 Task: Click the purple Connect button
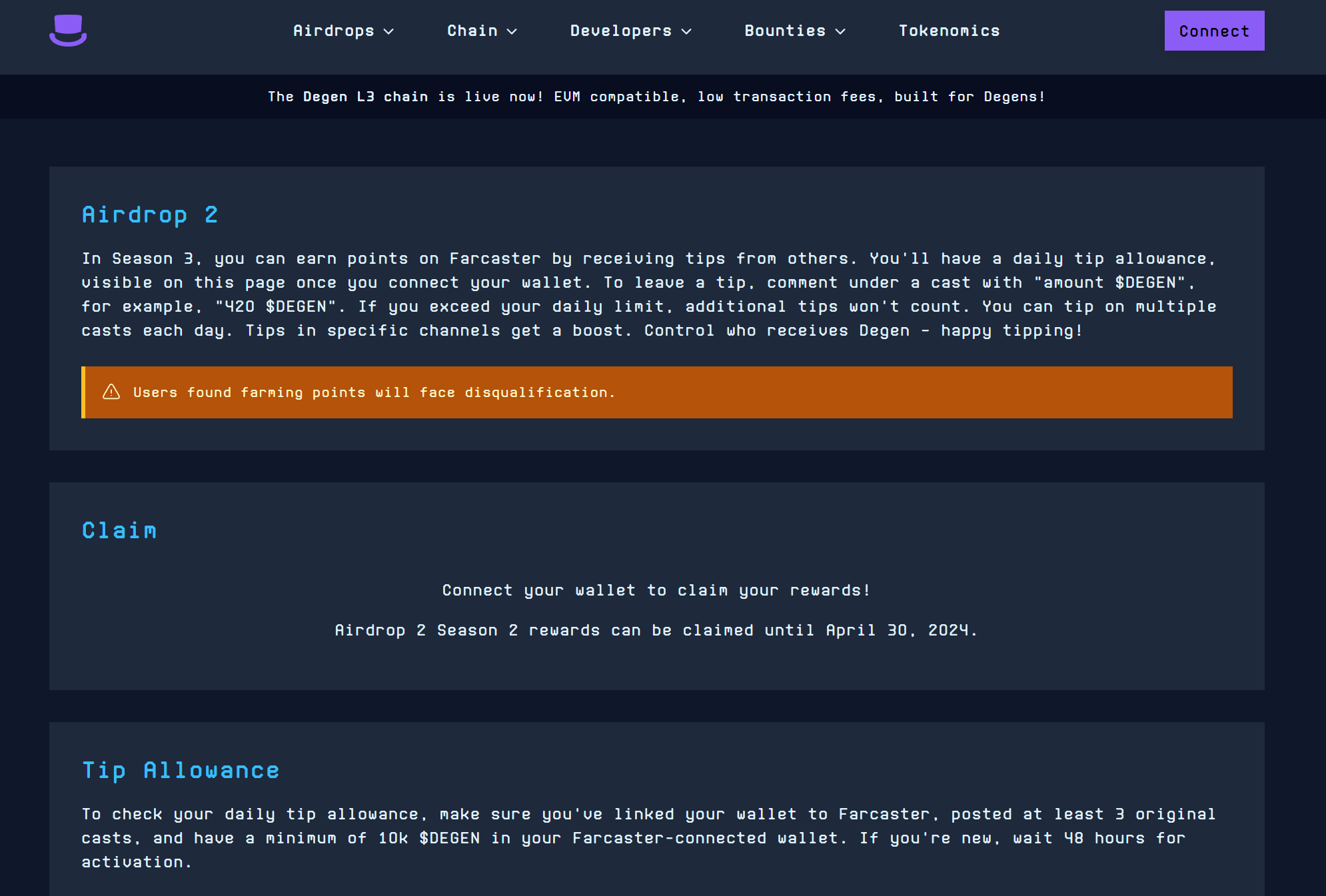pos(1214,31)
